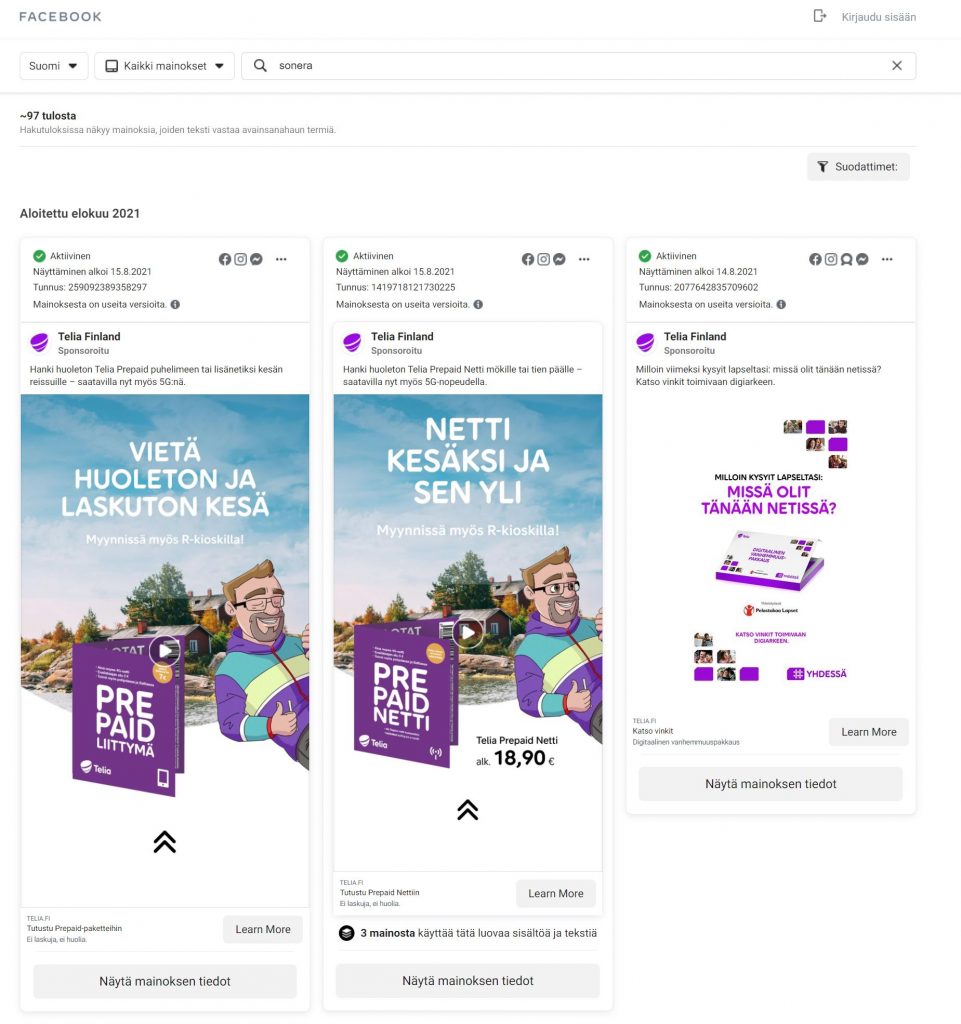Image resolution: width=961 pixels, height=1024 pixels.
Task: Click the Messenger icon on the first ad
Action: click(256, 259)
